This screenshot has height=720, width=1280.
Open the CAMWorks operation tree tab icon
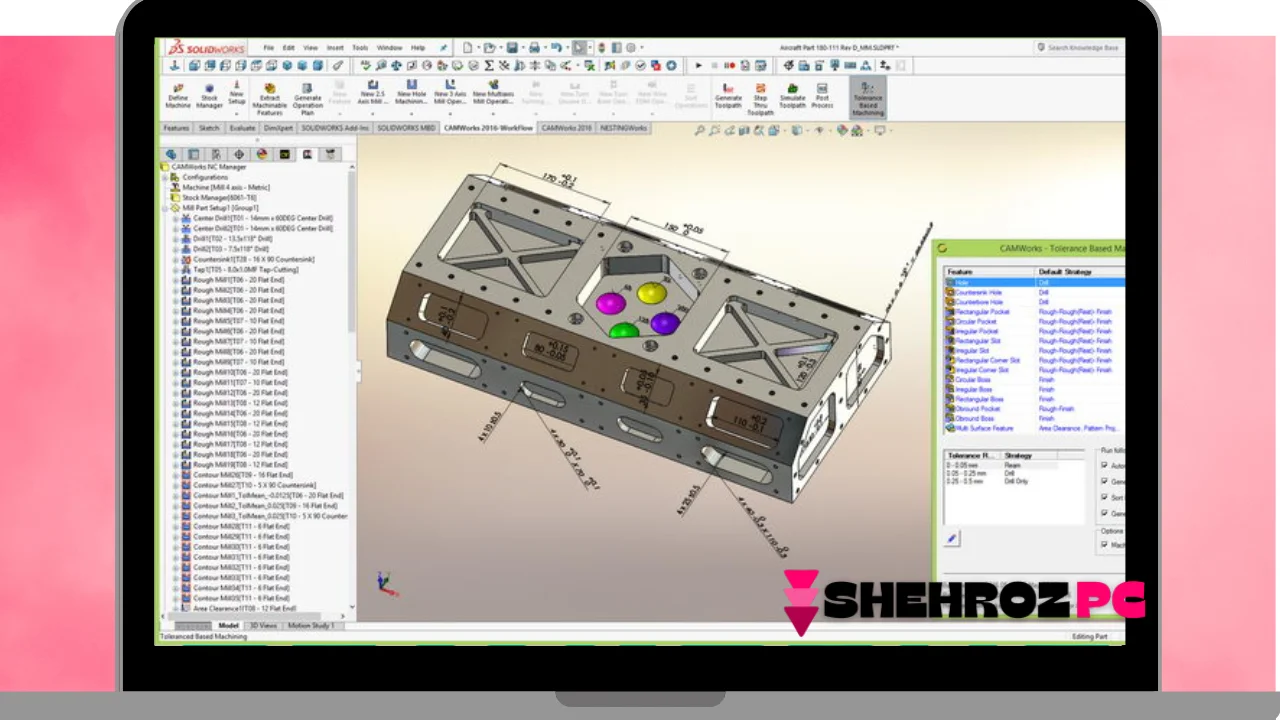306,154
